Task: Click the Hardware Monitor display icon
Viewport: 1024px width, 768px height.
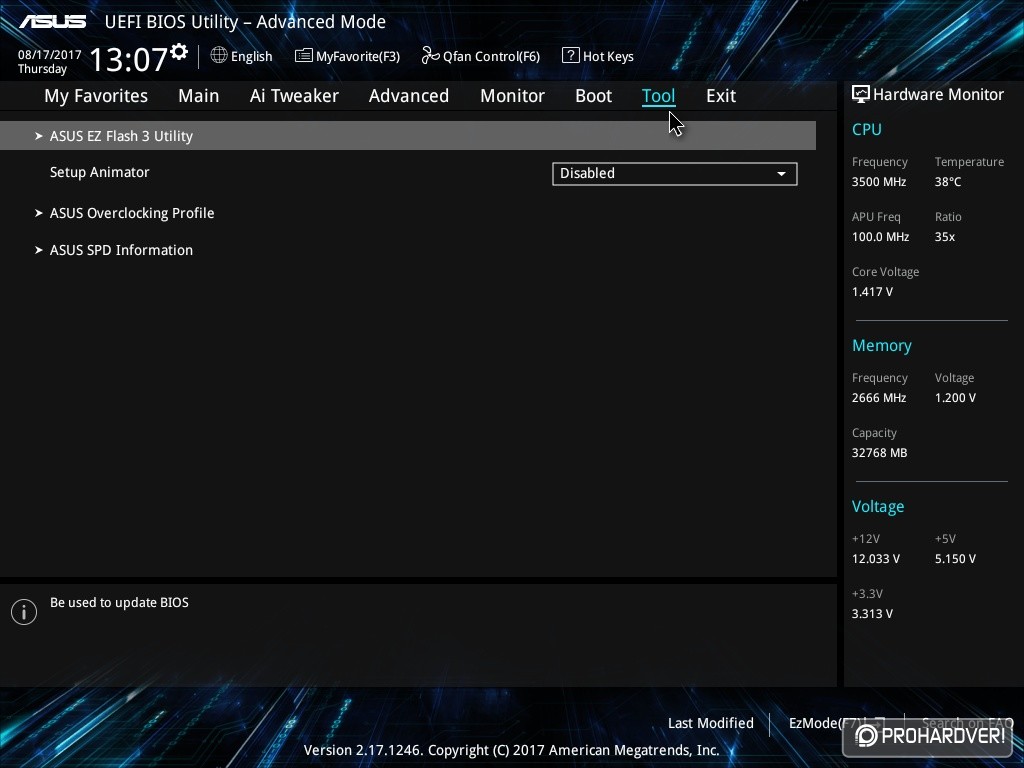Action: coord(861,94)
